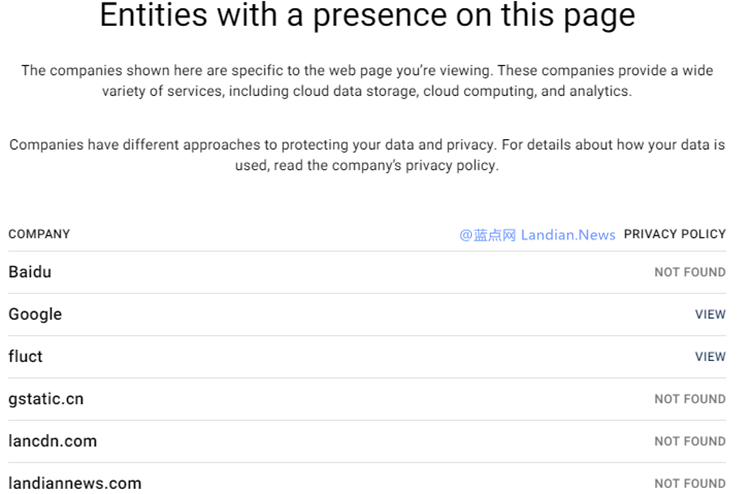Select the gstatic.cn entry

pyautogui.click(x=46, y=399)
